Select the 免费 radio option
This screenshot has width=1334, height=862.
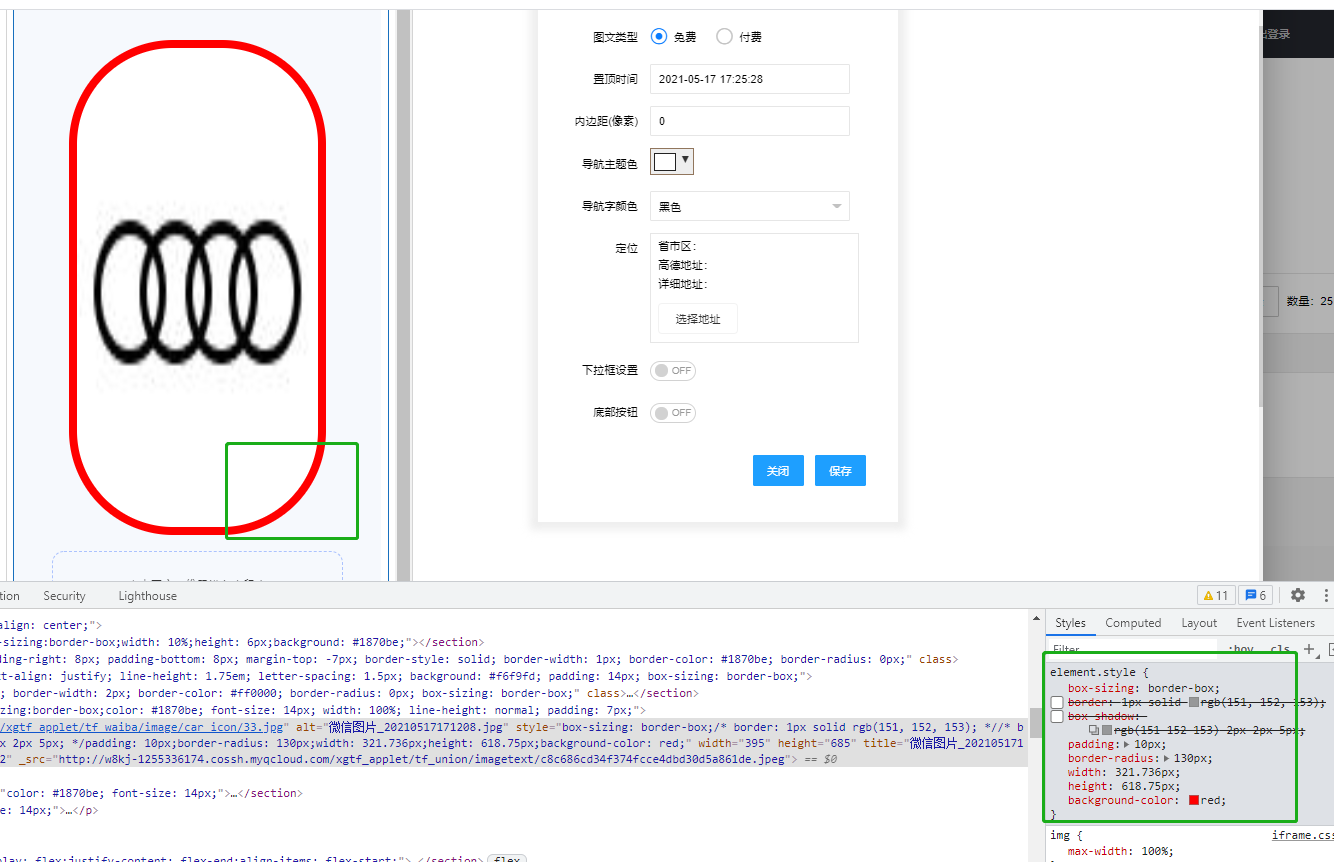(x=659, y=37)
